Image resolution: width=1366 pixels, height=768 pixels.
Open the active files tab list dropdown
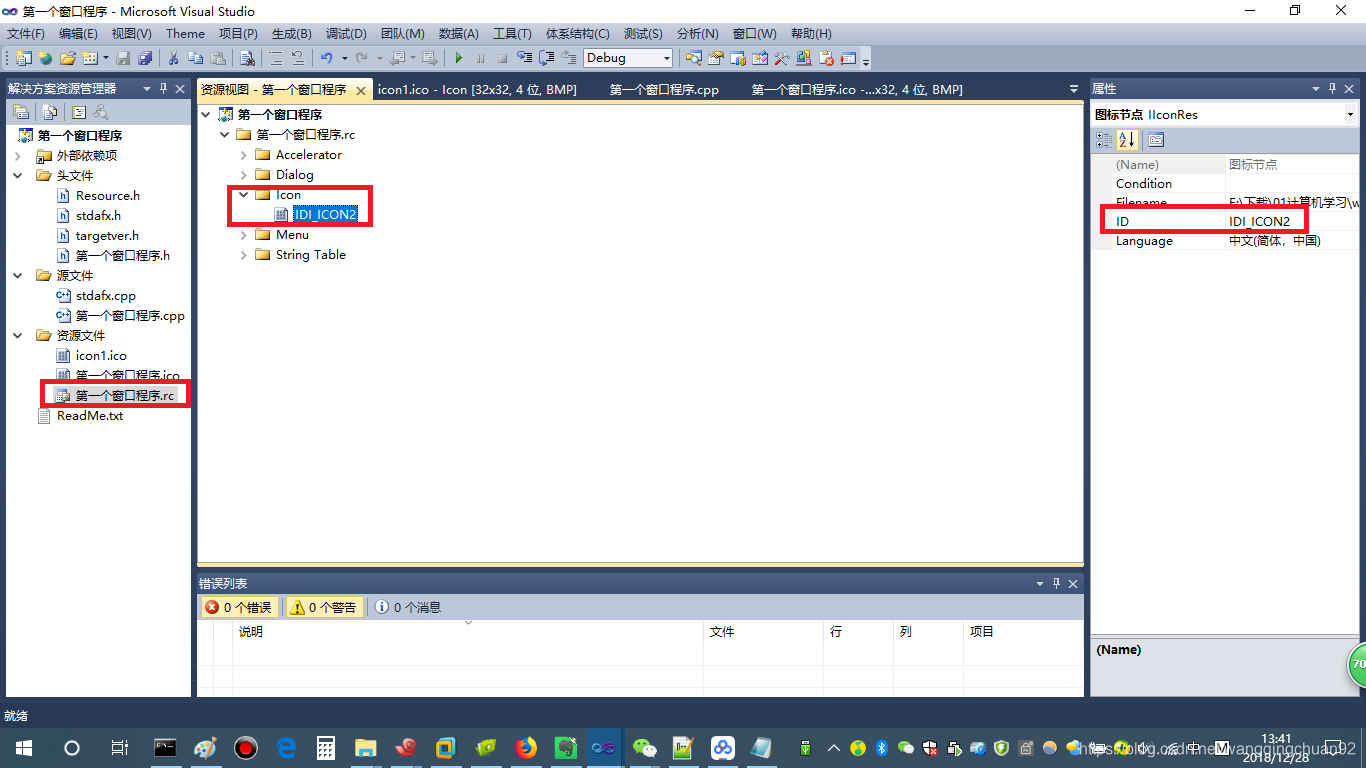[x=1074, y=90]
